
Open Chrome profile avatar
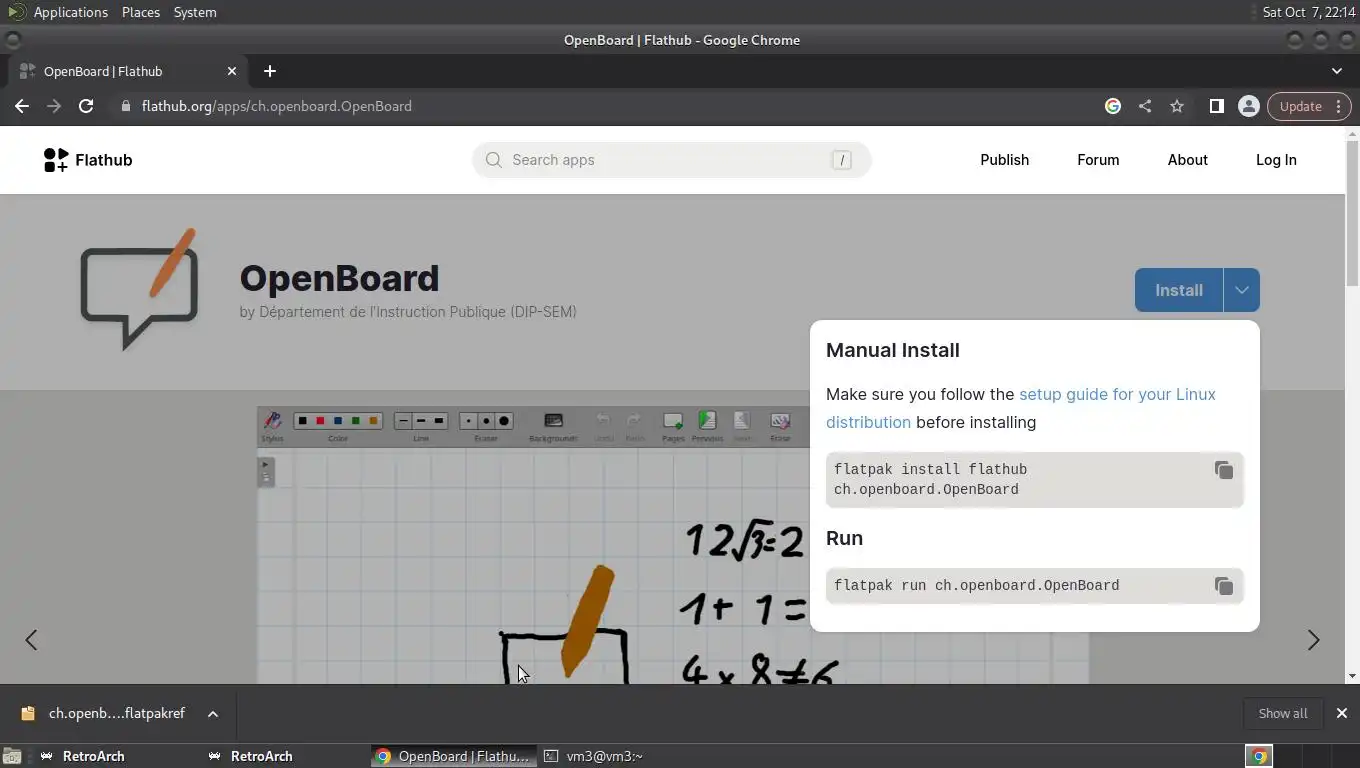(1248, 106)
